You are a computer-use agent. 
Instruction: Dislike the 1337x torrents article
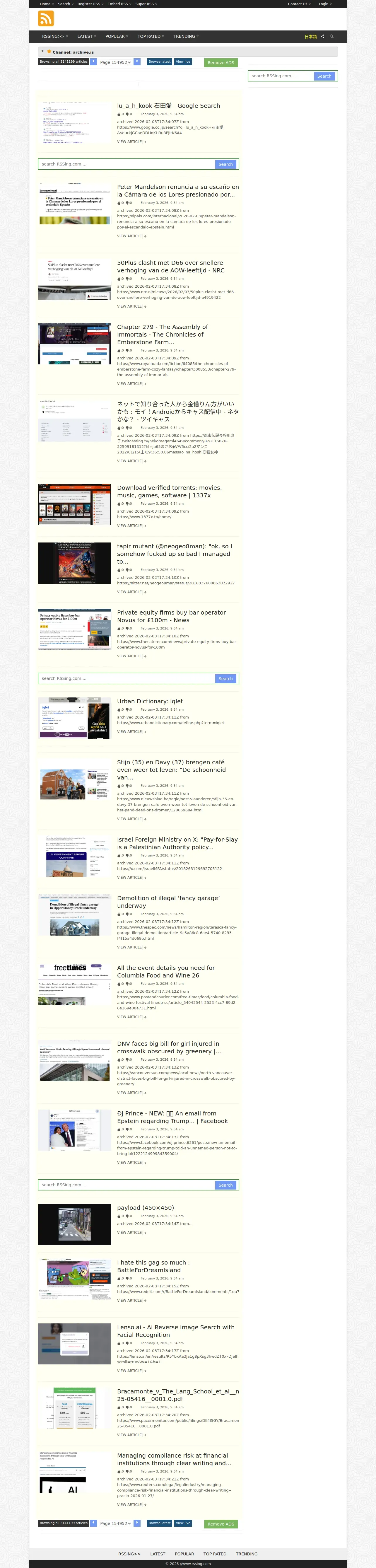point(127,504)
